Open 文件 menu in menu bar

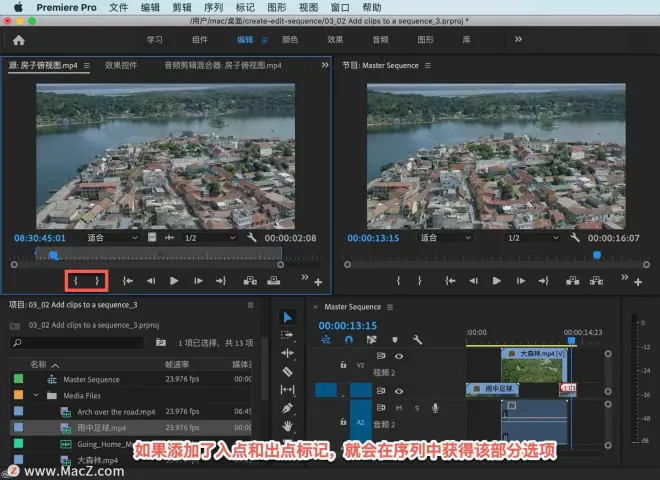point(118,8)
